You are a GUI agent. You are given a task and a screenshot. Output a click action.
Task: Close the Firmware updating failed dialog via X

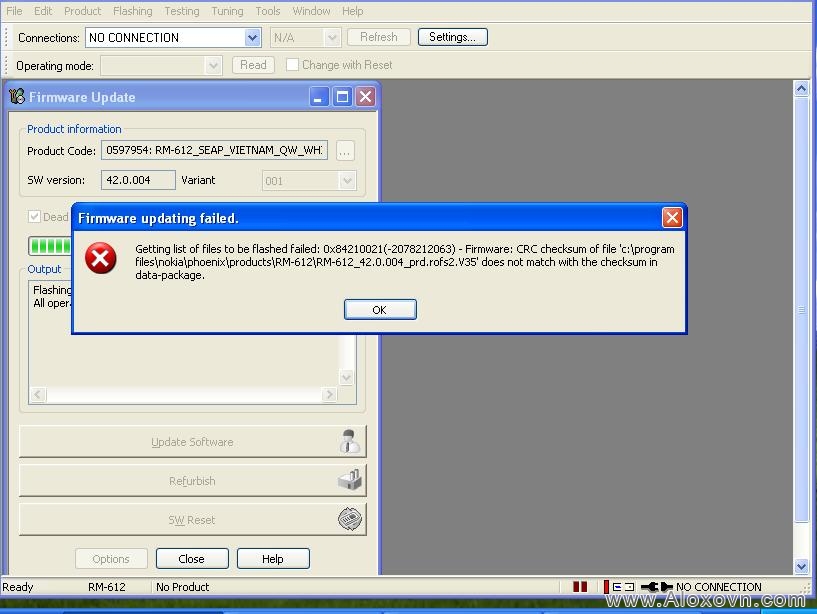672,217
